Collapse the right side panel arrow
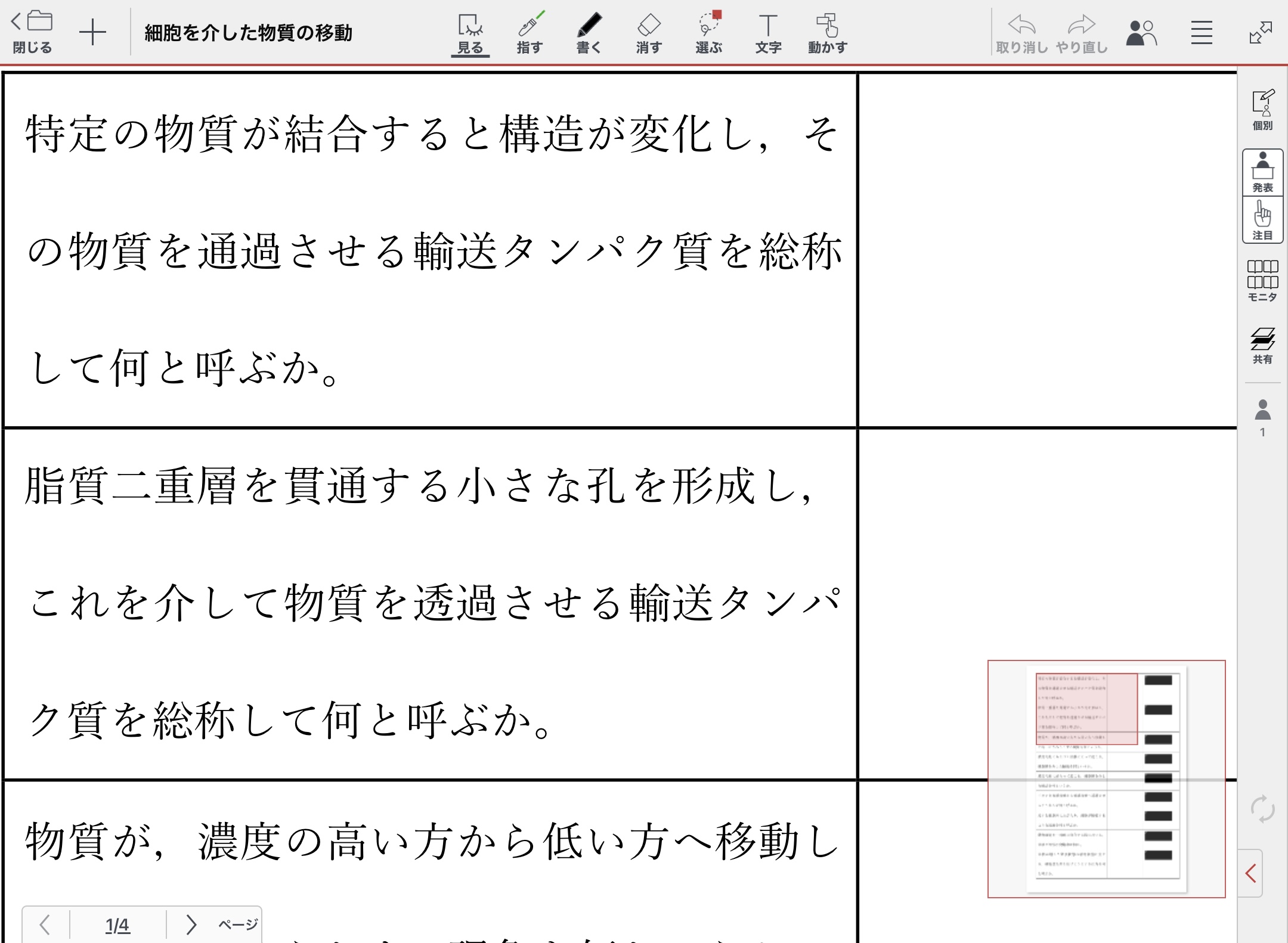Screen dimensions: 1288x943 click(1250, 874)
